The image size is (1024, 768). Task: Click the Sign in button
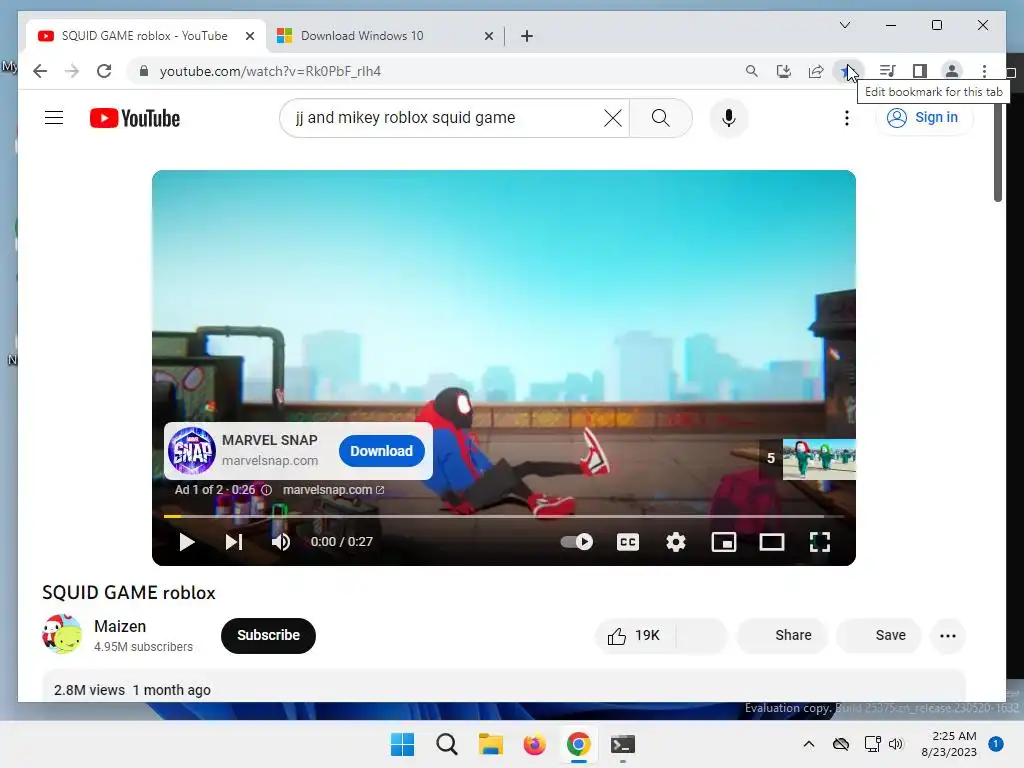click(923, 118)
